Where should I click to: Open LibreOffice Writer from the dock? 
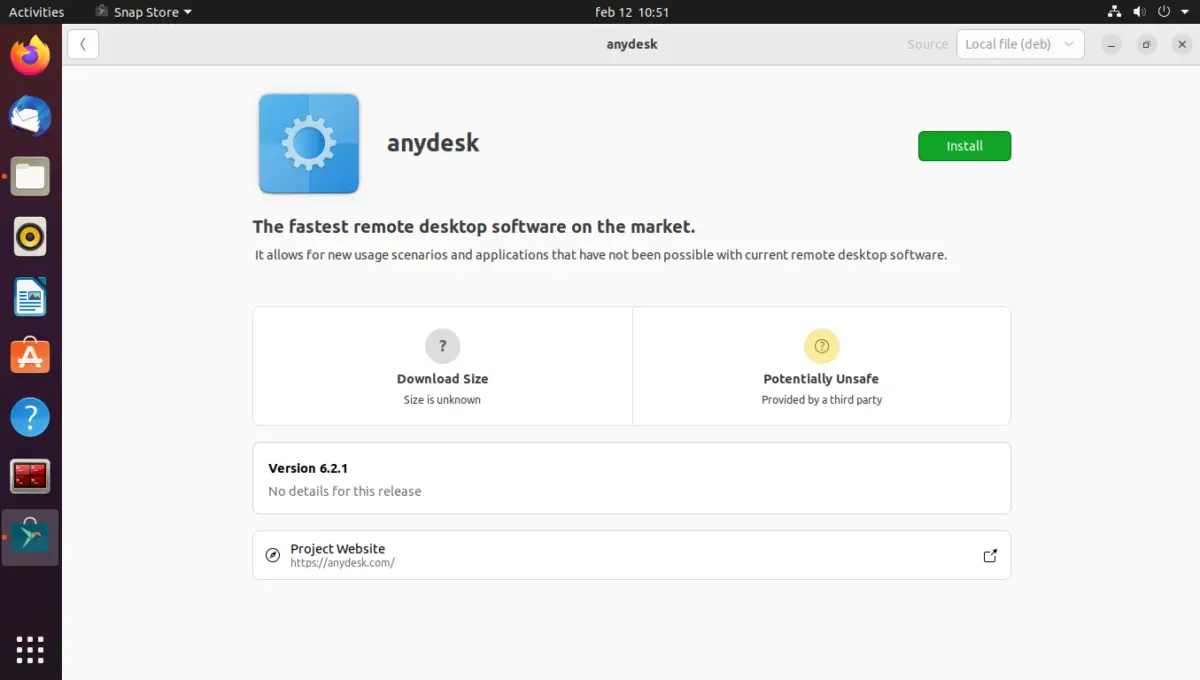point(30,297)
